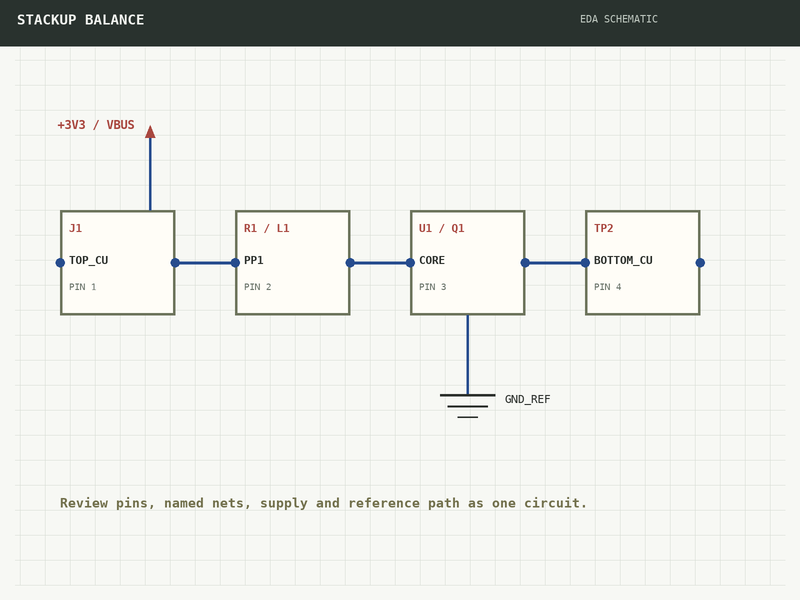
Task: Click the GND_REF net label
Action: 528,399
